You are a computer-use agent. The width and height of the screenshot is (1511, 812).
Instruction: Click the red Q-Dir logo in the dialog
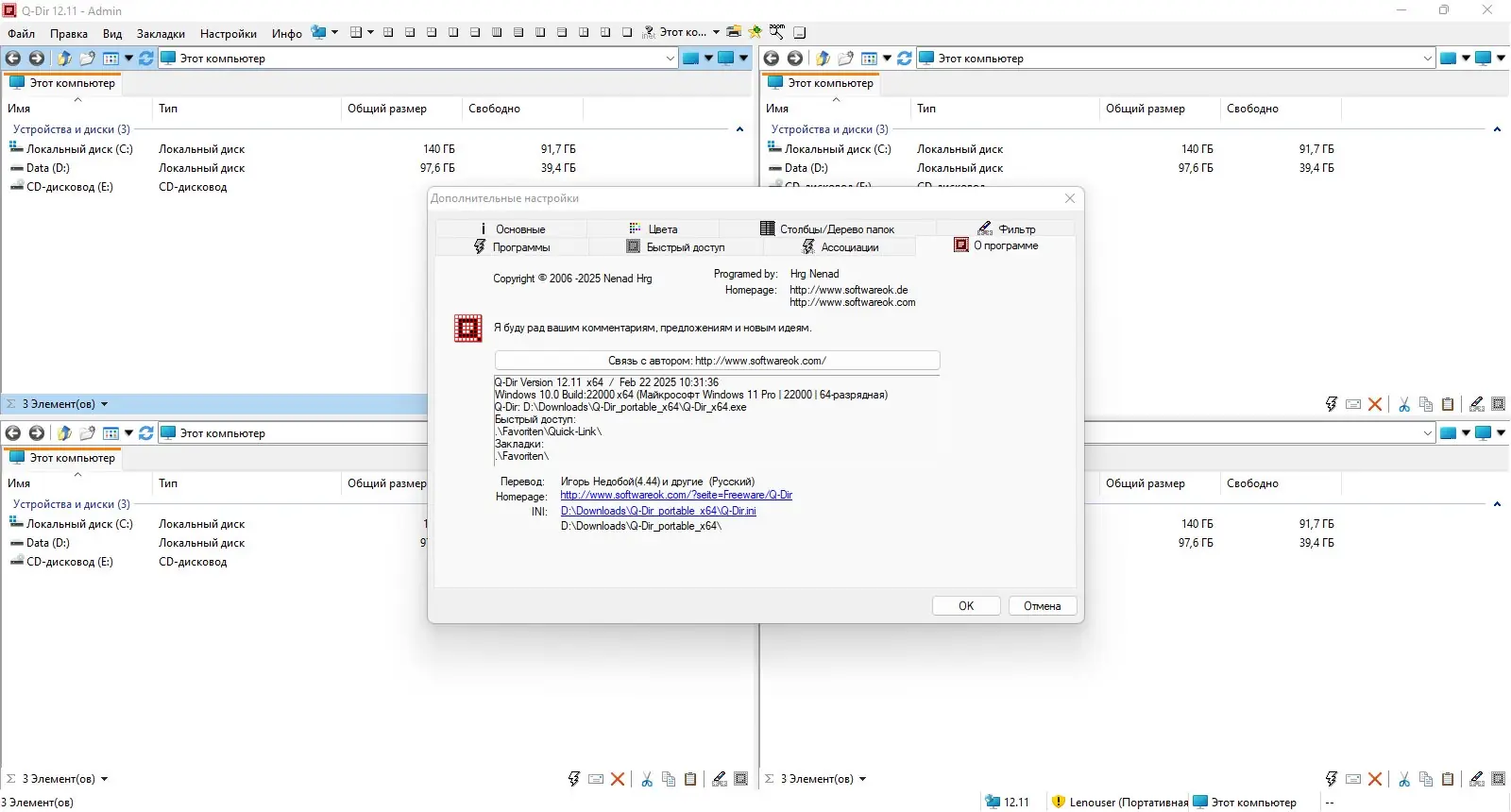(x=468, y=328)
